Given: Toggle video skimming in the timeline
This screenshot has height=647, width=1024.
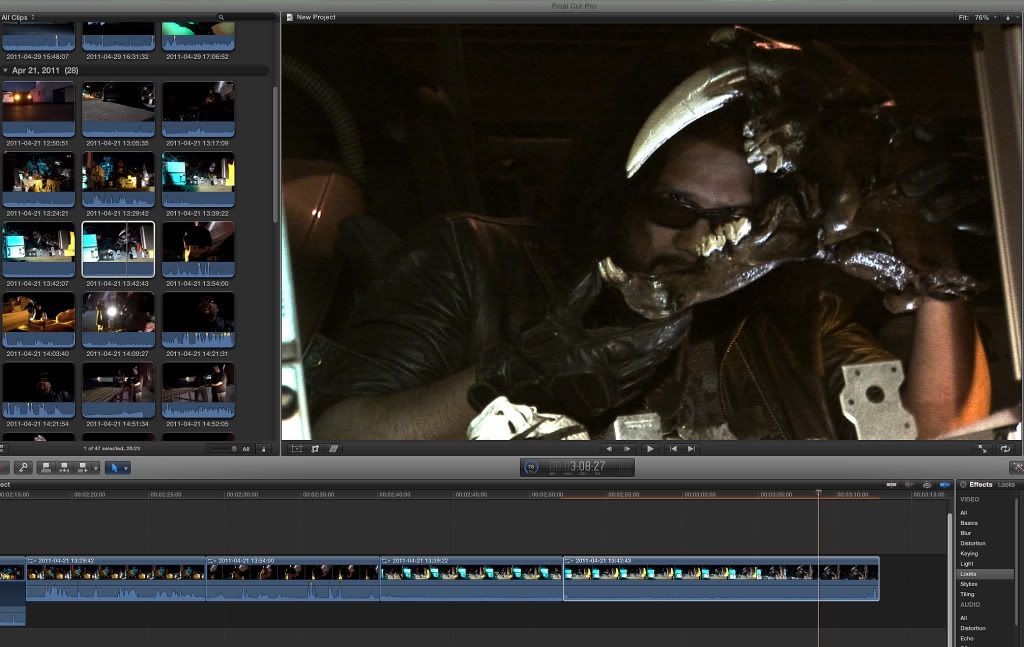Looking at the screenshot, I should coord(891,484).
